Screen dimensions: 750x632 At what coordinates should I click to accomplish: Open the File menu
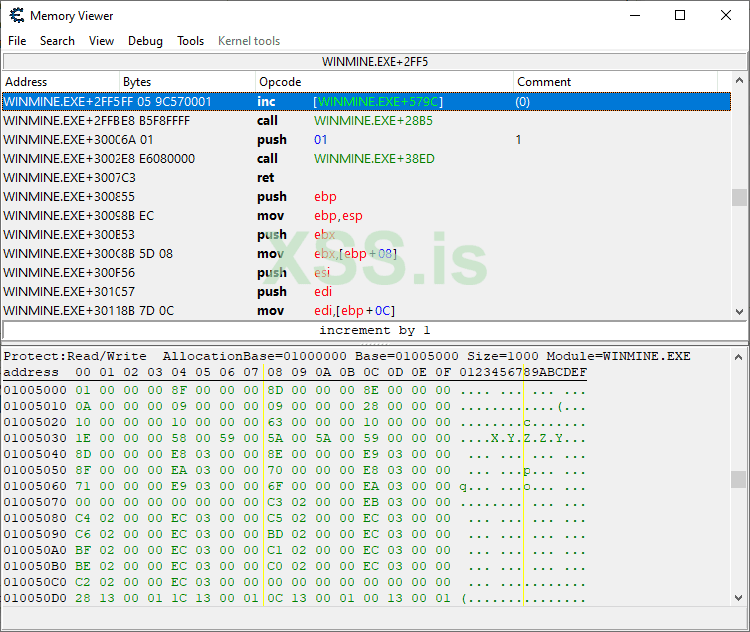click(17, 41)
